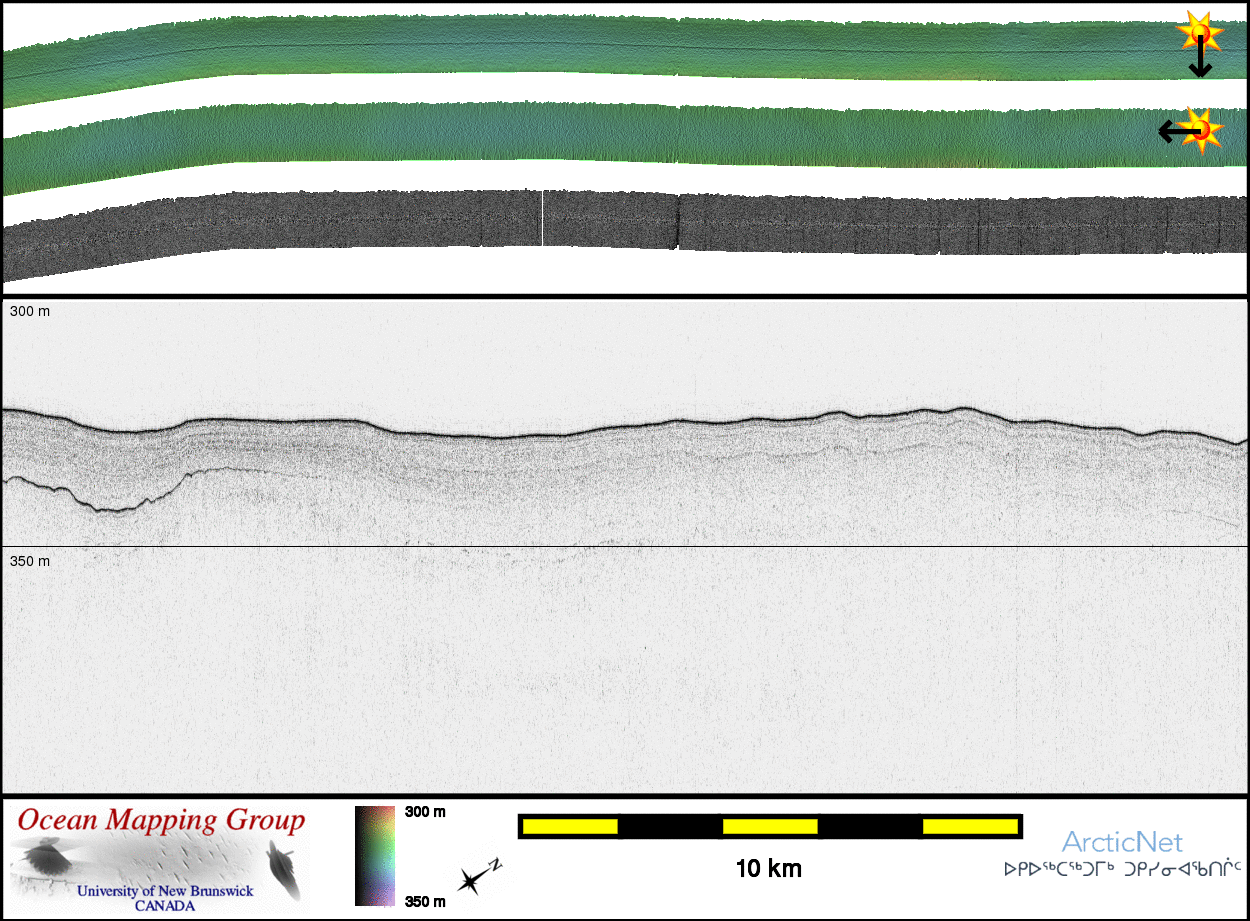Click the white vertical gap in grayscale backscatter strip

pos(542,218)
